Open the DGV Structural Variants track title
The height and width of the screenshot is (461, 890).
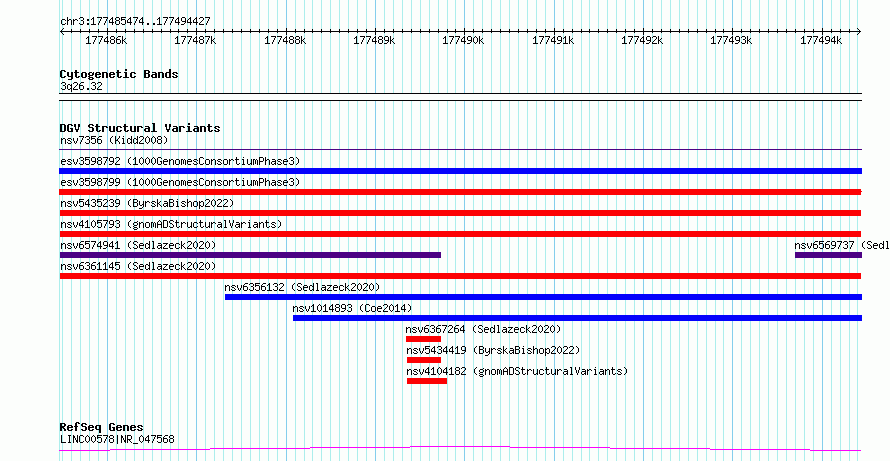coord(140,128)
